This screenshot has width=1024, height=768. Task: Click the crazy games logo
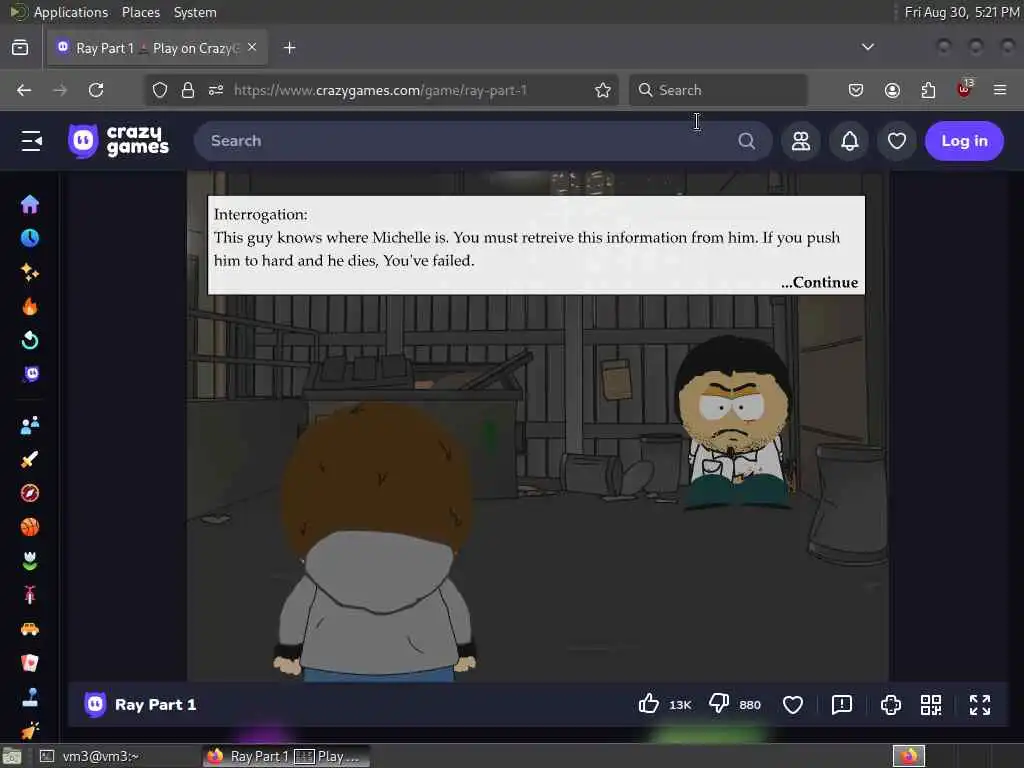pyautogui.click(x=119, y=141)
